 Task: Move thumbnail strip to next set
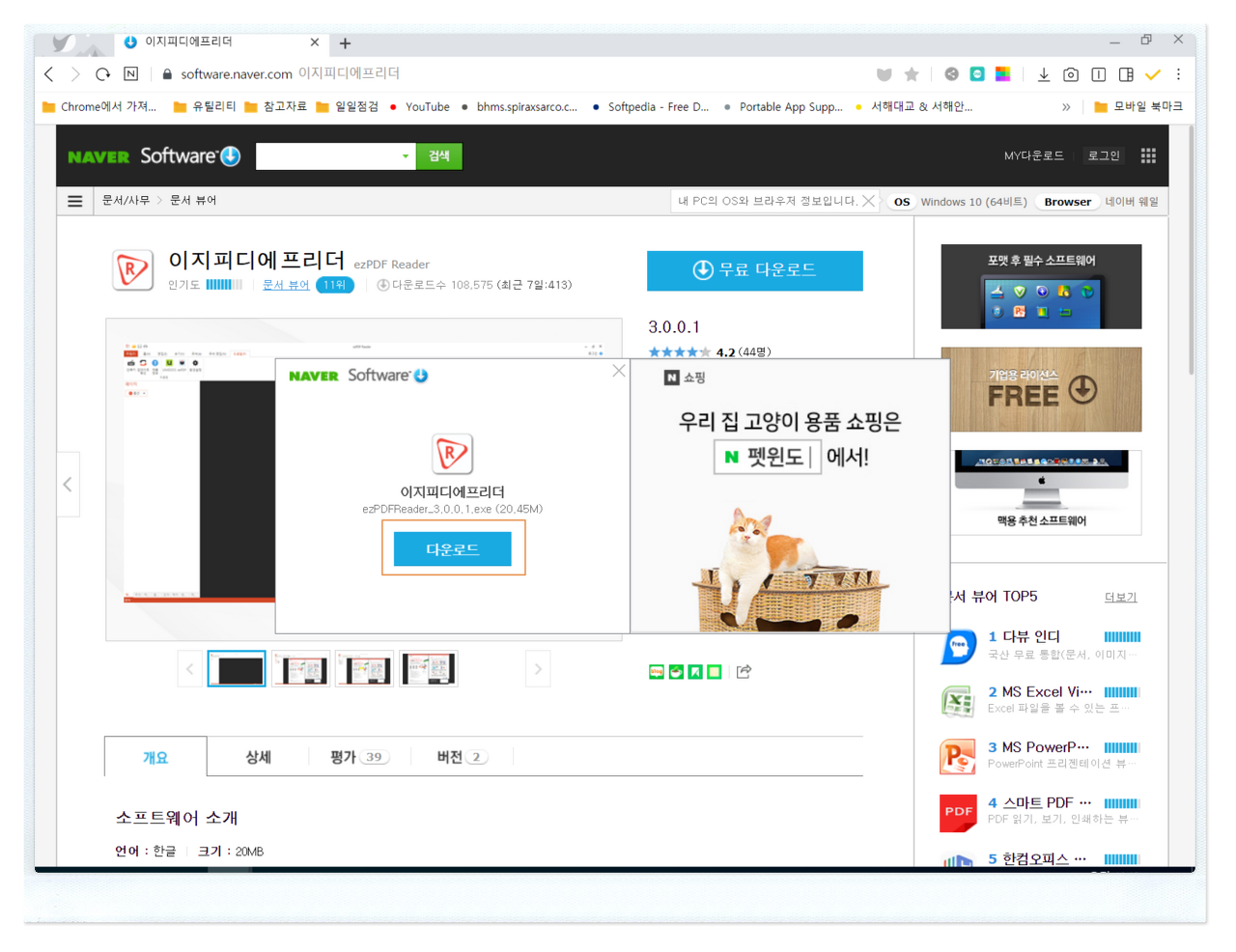(538, 669)
